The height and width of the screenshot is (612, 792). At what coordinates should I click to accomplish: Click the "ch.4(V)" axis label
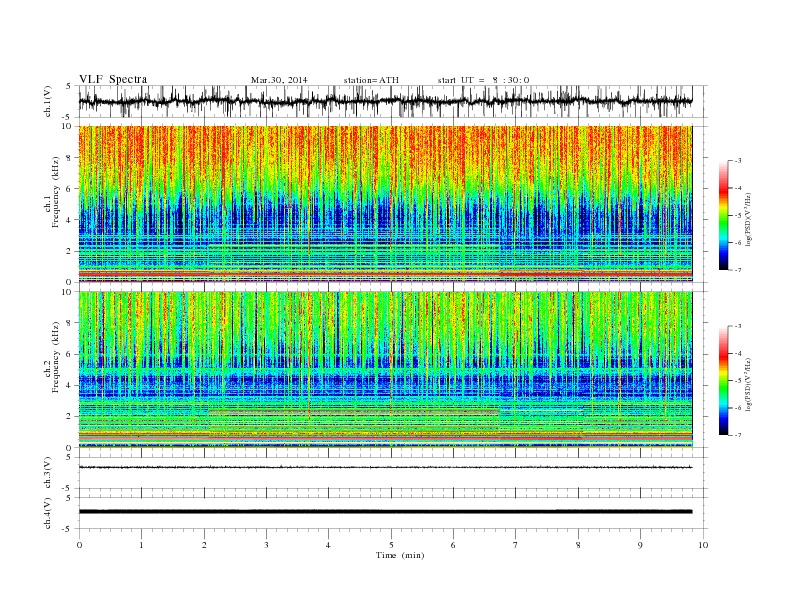point(48,513)
